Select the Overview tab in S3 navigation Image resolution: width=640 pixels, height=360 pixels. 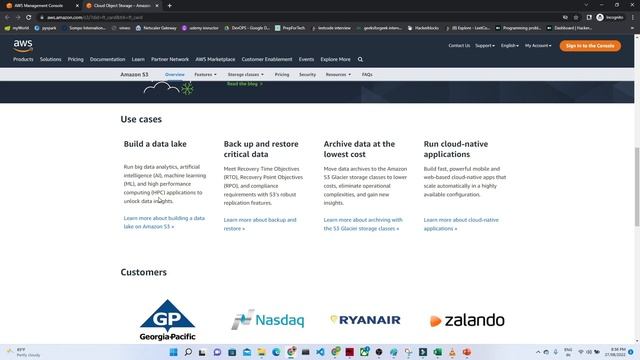(x=175, y=75)
